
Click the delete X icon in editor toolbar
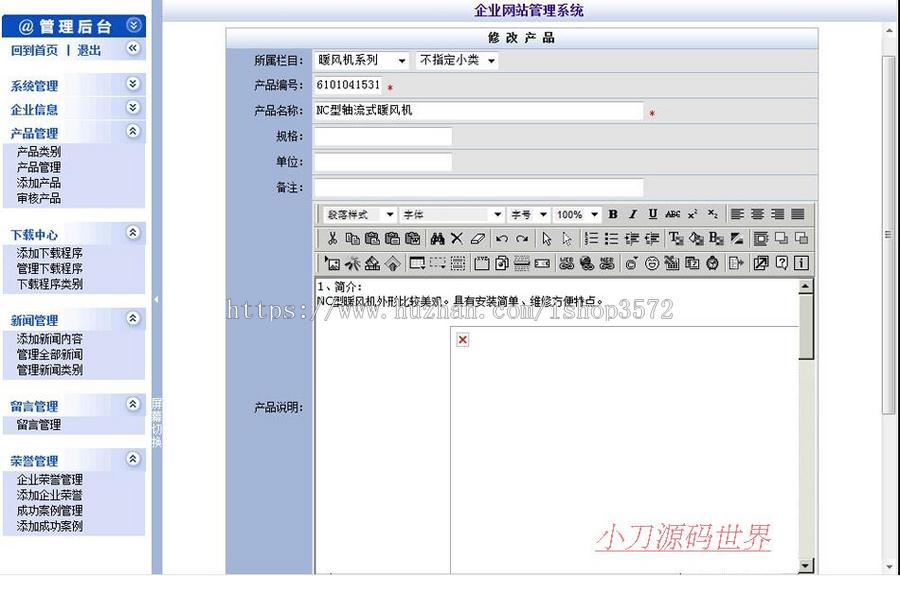tap(457, 238)
